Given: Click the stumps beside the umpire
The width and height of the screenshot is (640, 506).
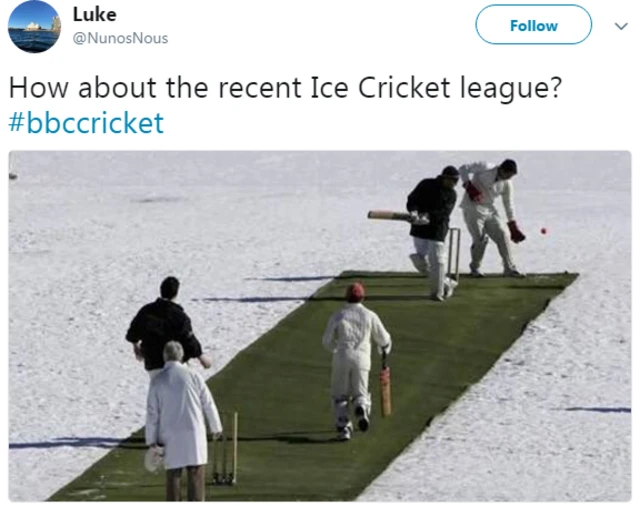Looking at the screenshot, I should [x=225, y=449].
